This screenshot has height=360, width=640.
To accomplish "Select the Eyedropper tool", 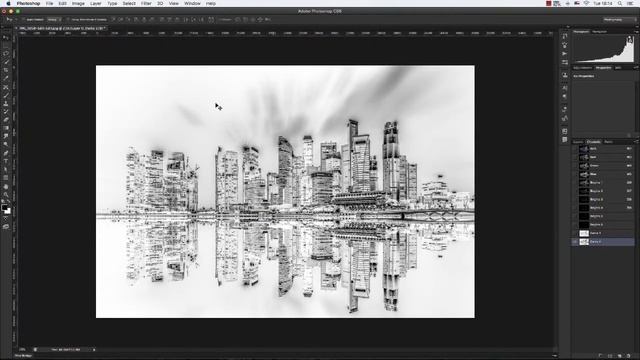I will coord(6,78).
